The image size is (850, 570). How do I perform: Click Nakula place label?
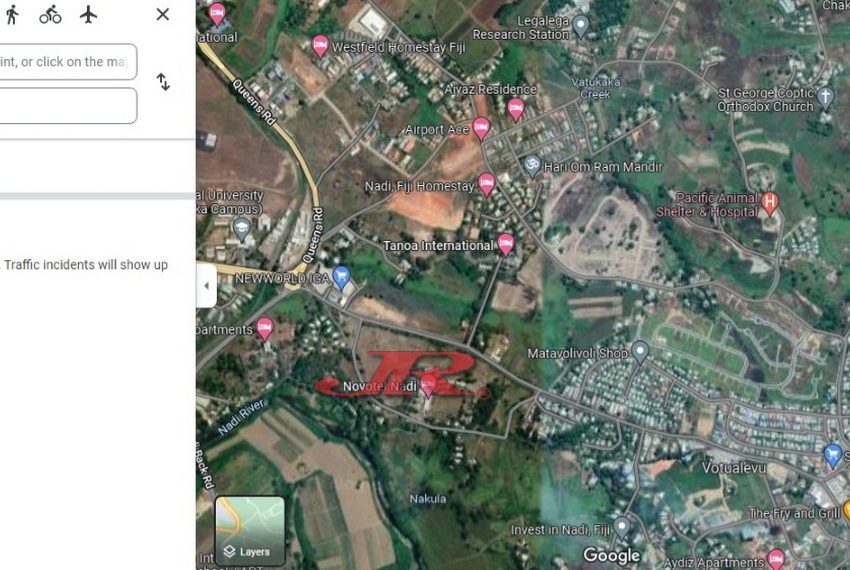[x=428, y=498]
